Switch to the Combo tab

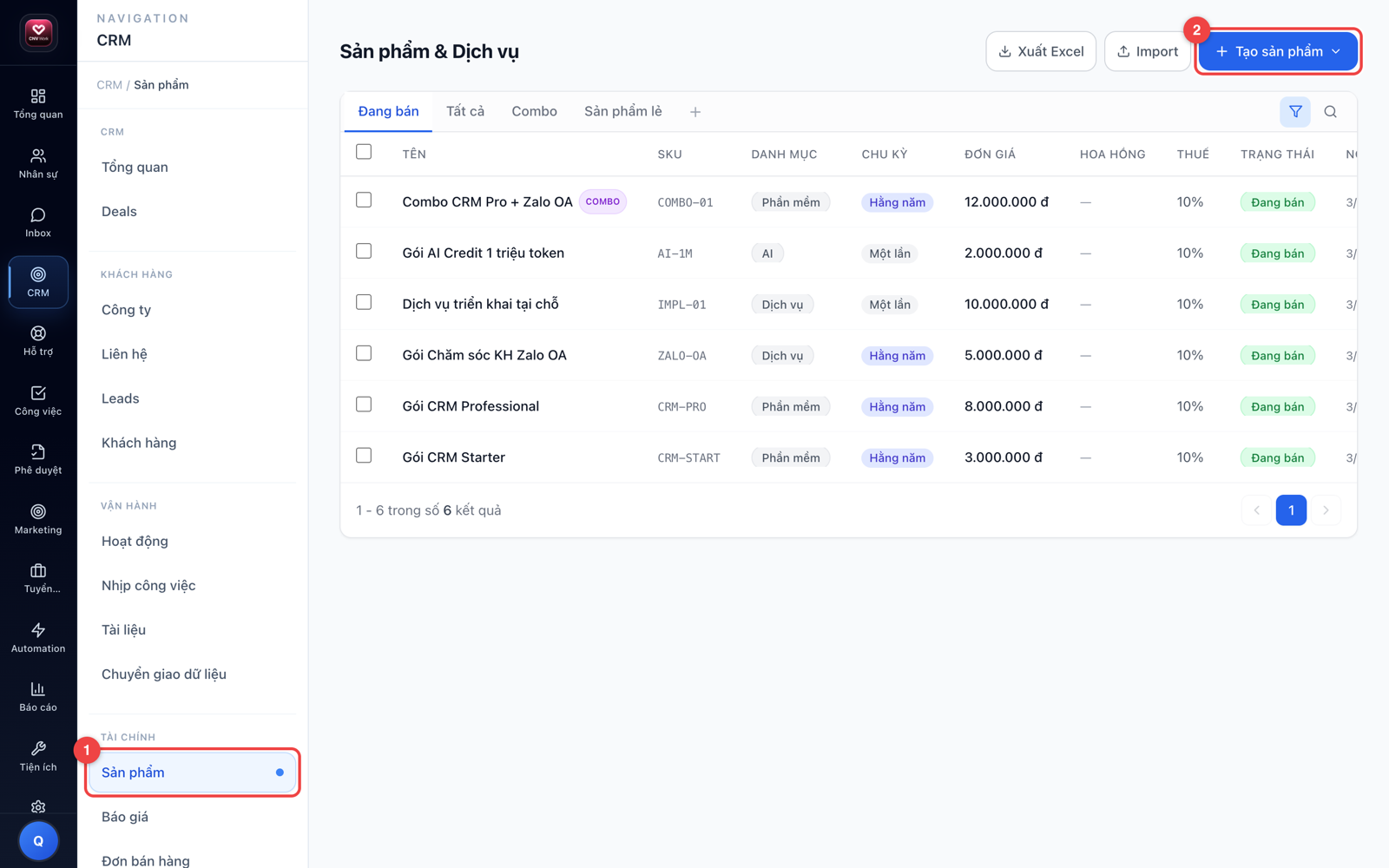click(534, 111)
